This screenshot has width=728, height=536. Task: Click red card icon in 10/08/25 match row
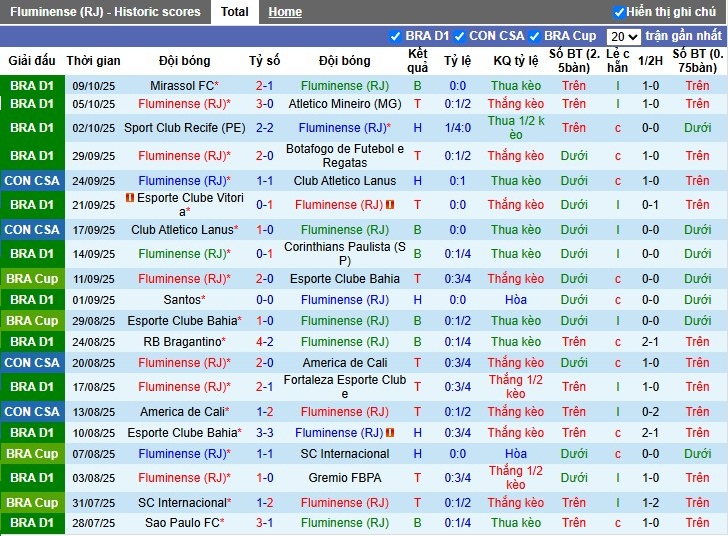tap(389, 433)
